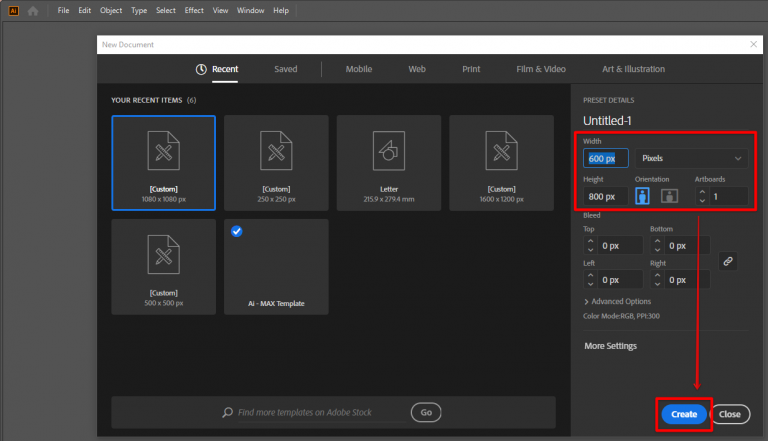This screenshot has width=768, height=441.
Task: Click the Width input field
Action: (606, 158)
